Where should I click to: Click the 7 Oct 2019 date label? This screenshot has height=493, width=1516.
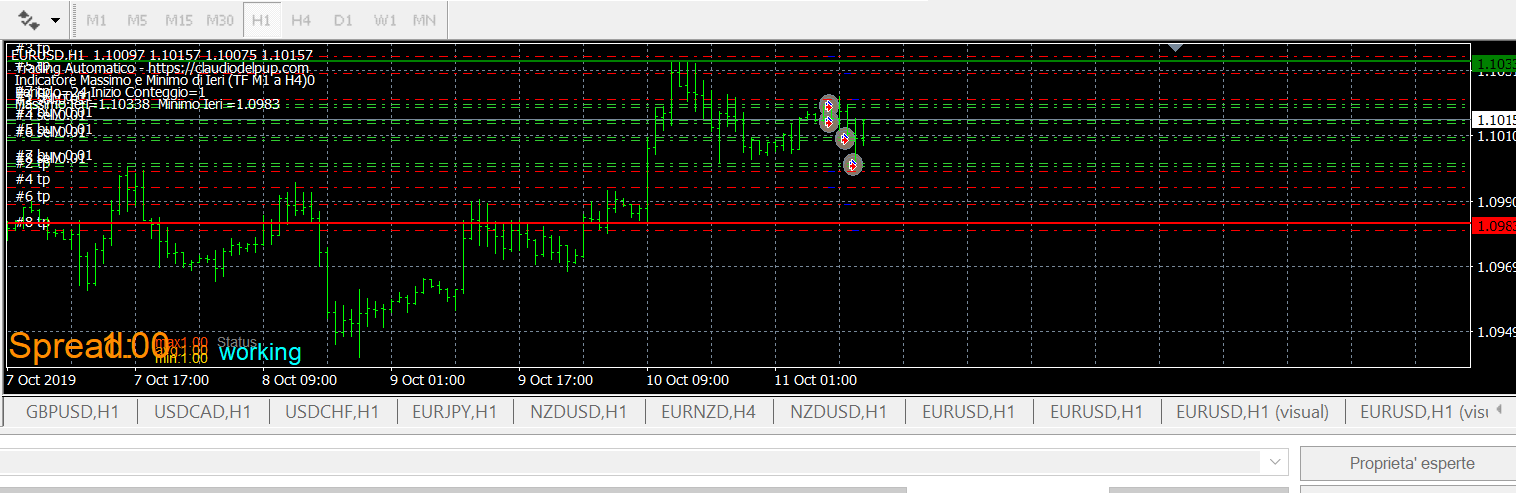coord(41,380)
